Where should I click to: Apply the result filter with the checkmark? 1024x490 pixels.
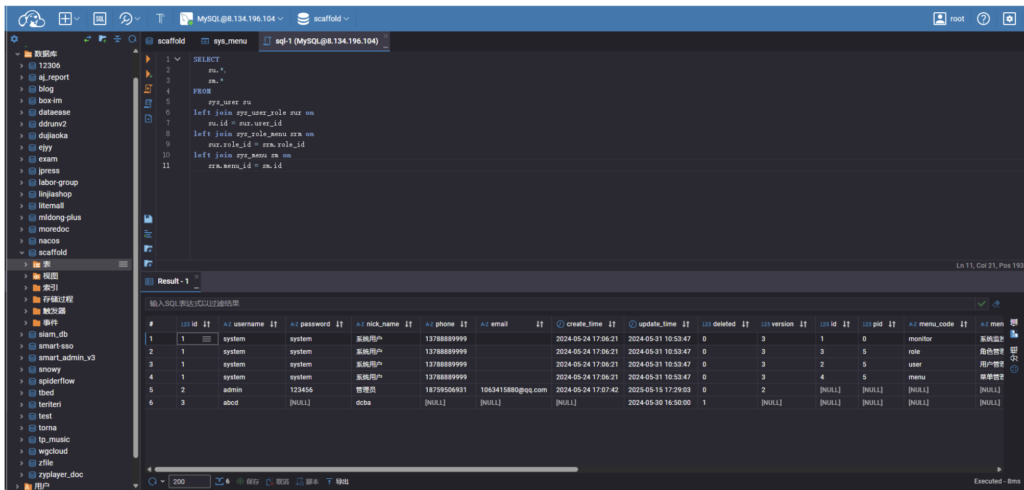982,304
